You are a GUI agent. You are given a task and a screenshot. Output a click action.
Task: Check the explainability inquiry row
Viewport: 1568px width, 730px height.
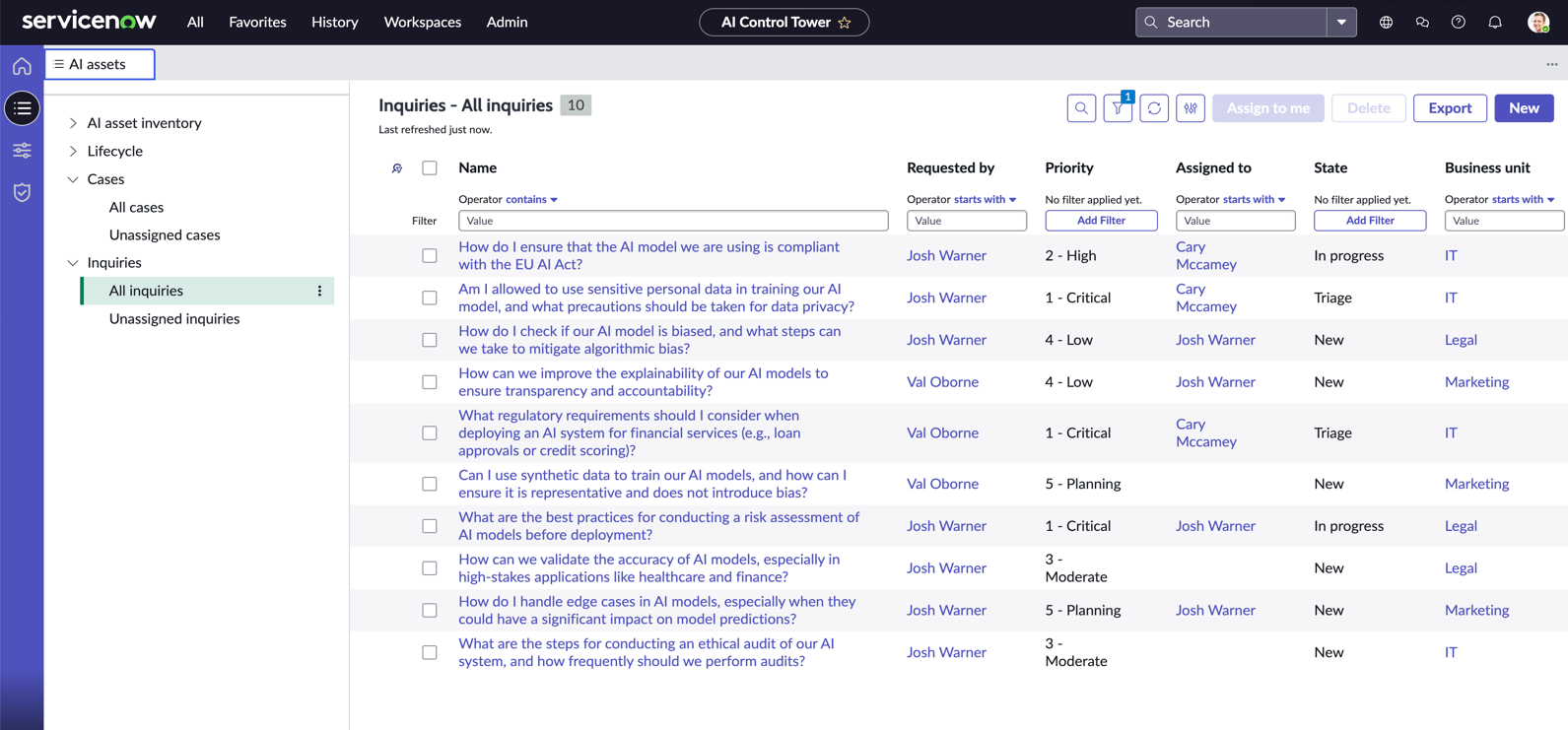tap(430, 382)
